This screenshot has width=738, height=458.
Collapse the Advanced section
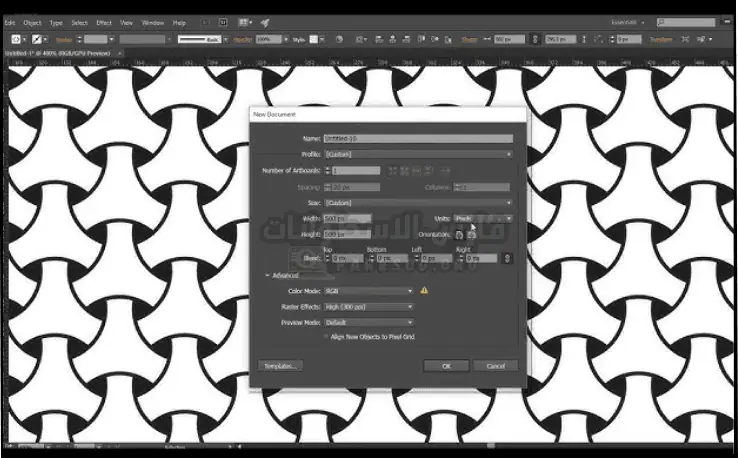pos(267,275)
